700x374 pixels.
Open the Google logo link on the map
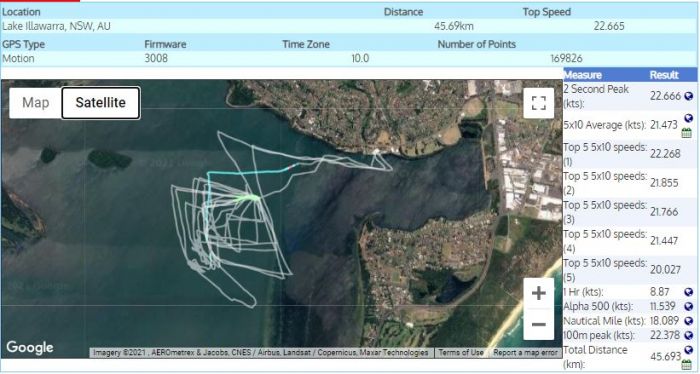(30, 347)
